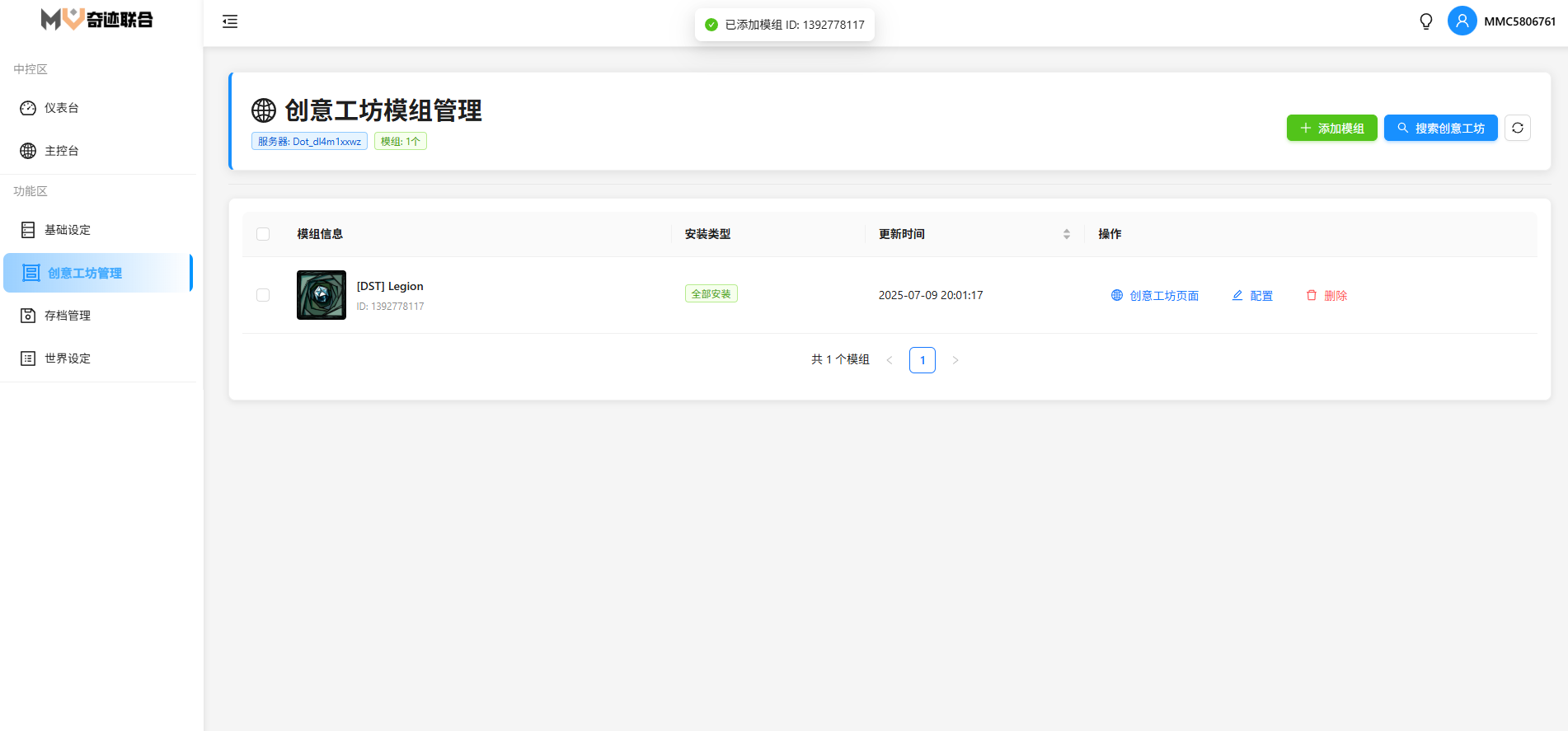
Task: Click the [DST] Legion mod thumbnail
Action: coord(322,295)
